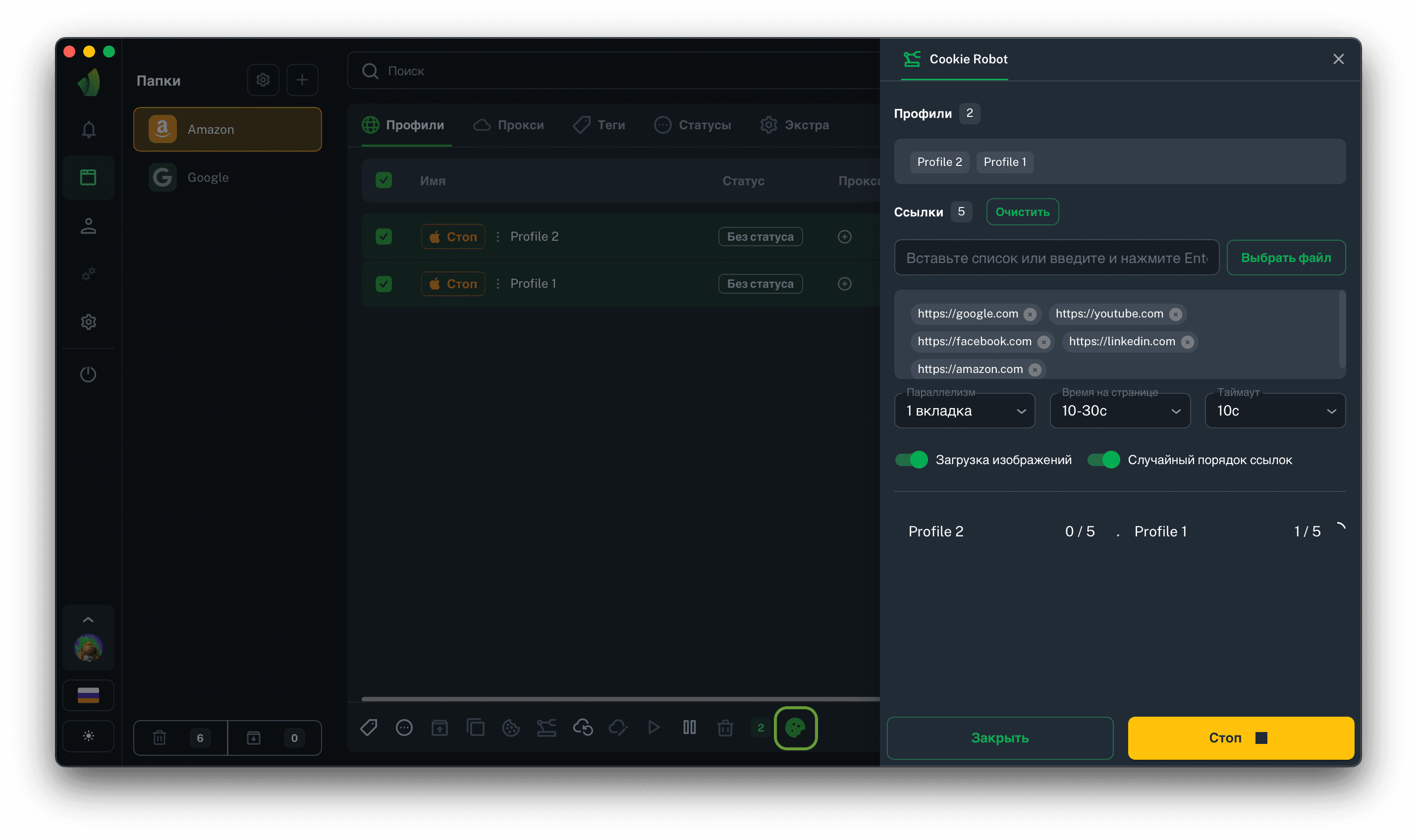Click the tag icon in bottom toolbar
This screenshot has height=840, width=1417.
click(369, 728)
